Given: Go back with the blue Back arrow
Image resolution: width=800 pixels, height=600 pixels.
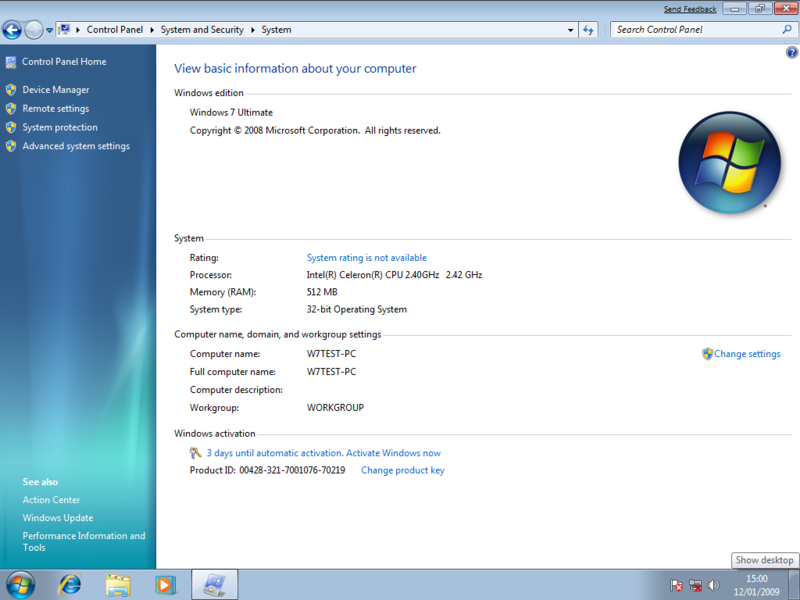Looking at the screenshot, I should (12, 30).
